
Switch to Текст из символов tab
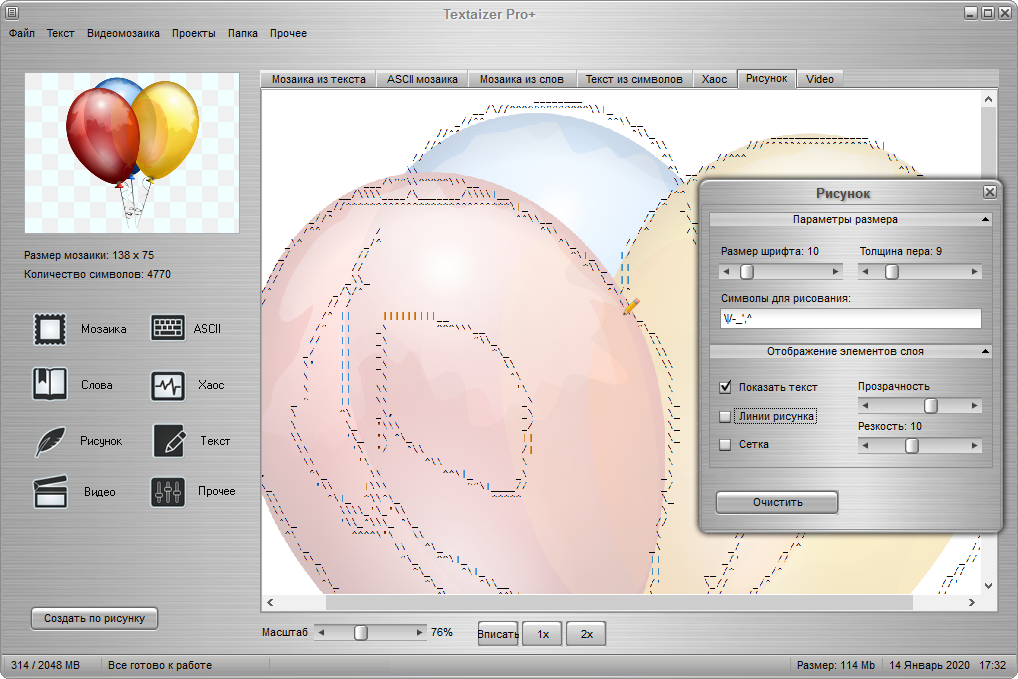tap(634, 79)
